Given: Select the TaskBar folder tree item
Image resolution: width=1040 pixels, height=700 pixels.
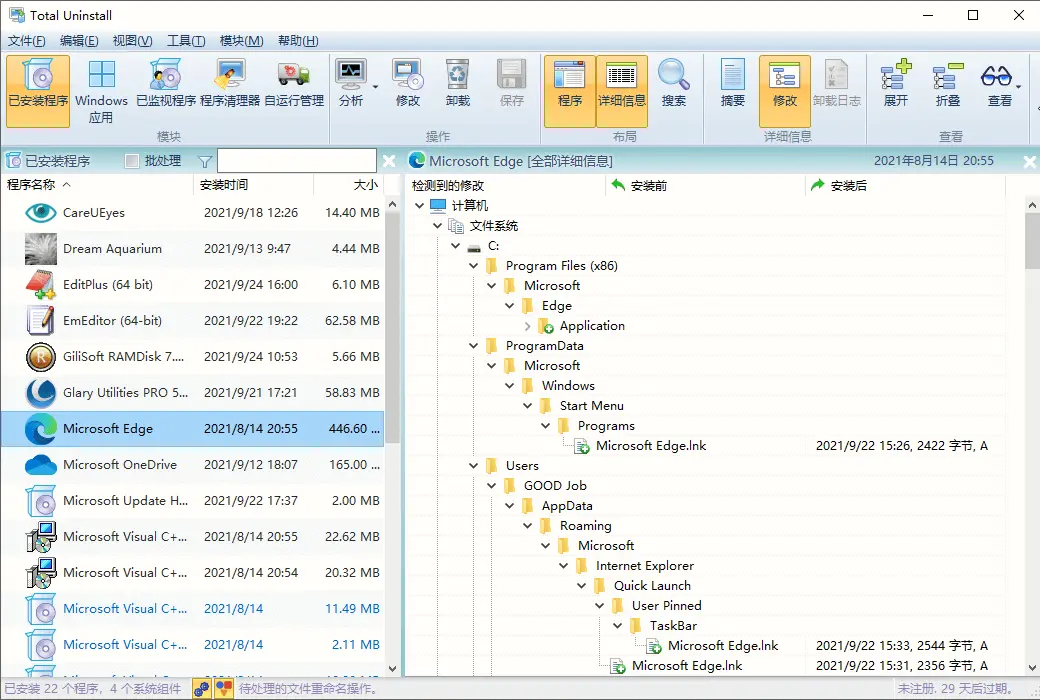Looking at the screenshot, I should point(673,626).
